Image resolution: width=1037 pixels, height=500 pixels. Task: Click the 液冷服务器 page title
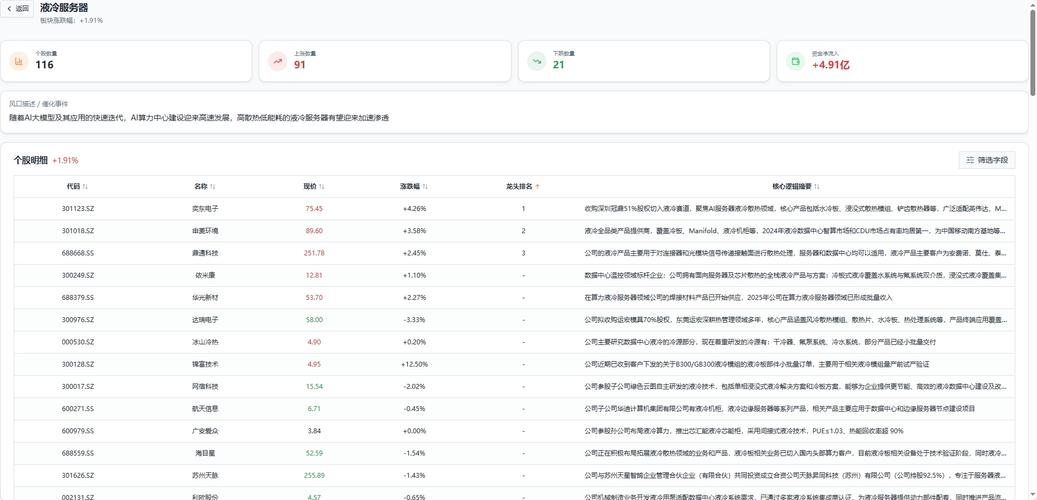(63, 8)
